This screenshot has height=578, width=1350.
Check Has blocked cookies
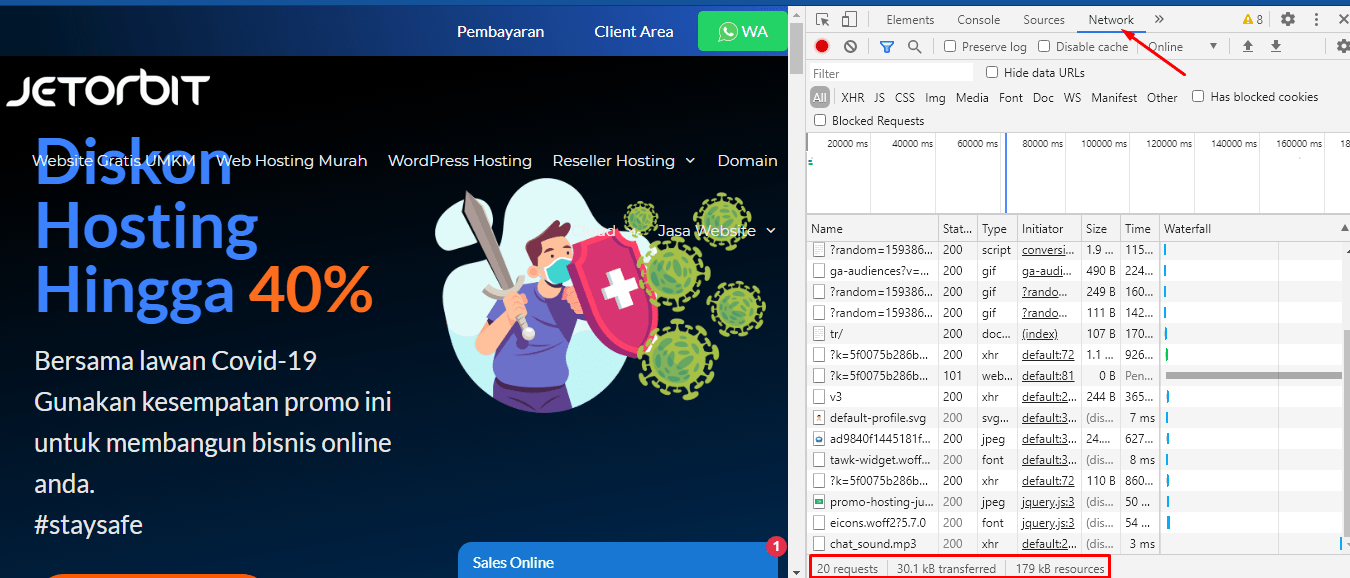click(x=1198, y=96)
